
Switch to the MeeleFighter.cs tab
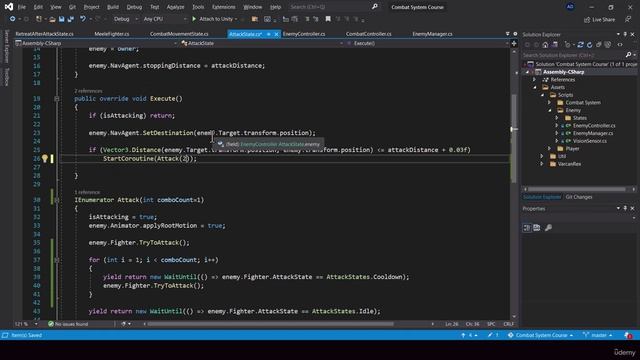click(112, 34)
